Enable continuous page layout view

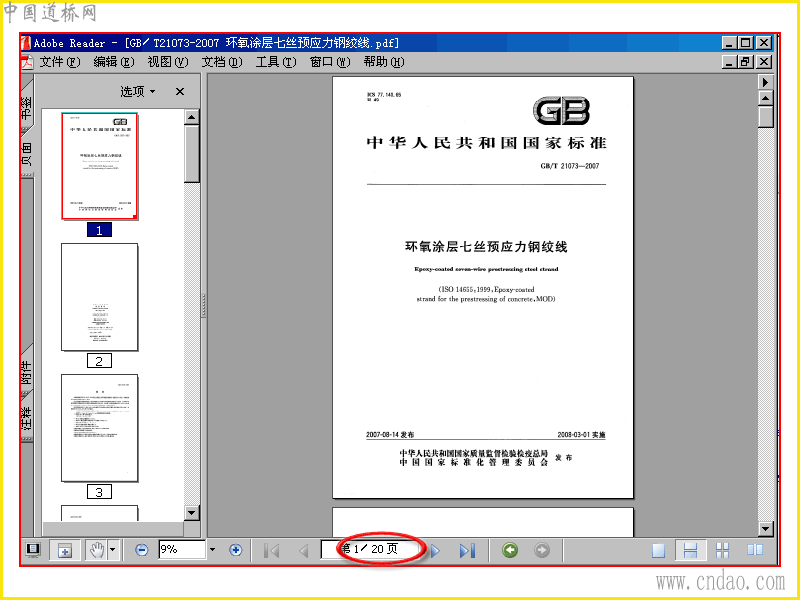pos(690,551)
